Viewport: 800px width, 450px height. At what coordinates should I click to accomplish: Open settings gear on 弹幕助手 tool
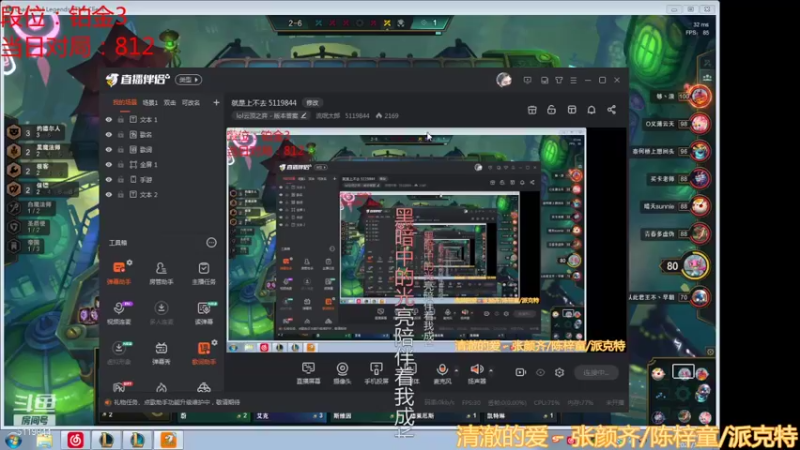click(x=130, y=262)
